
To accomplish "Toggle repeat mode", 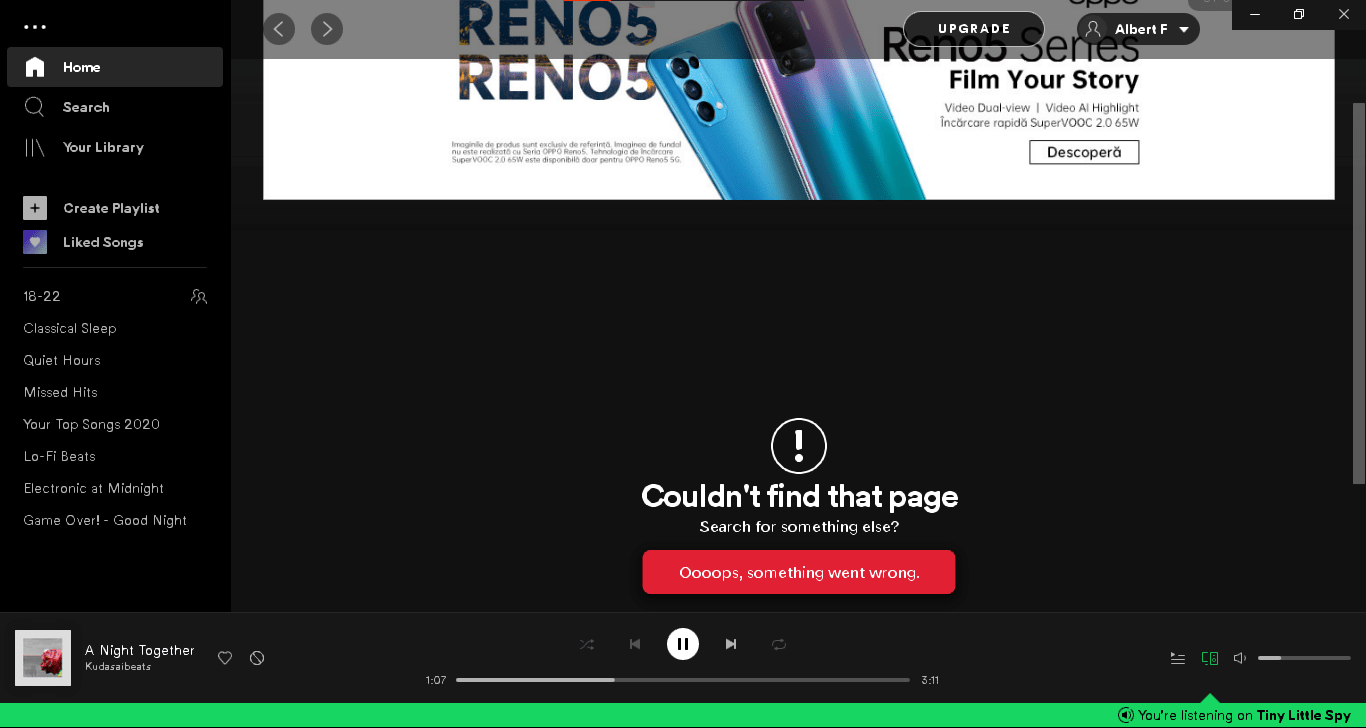I will [x=779, y=644].
